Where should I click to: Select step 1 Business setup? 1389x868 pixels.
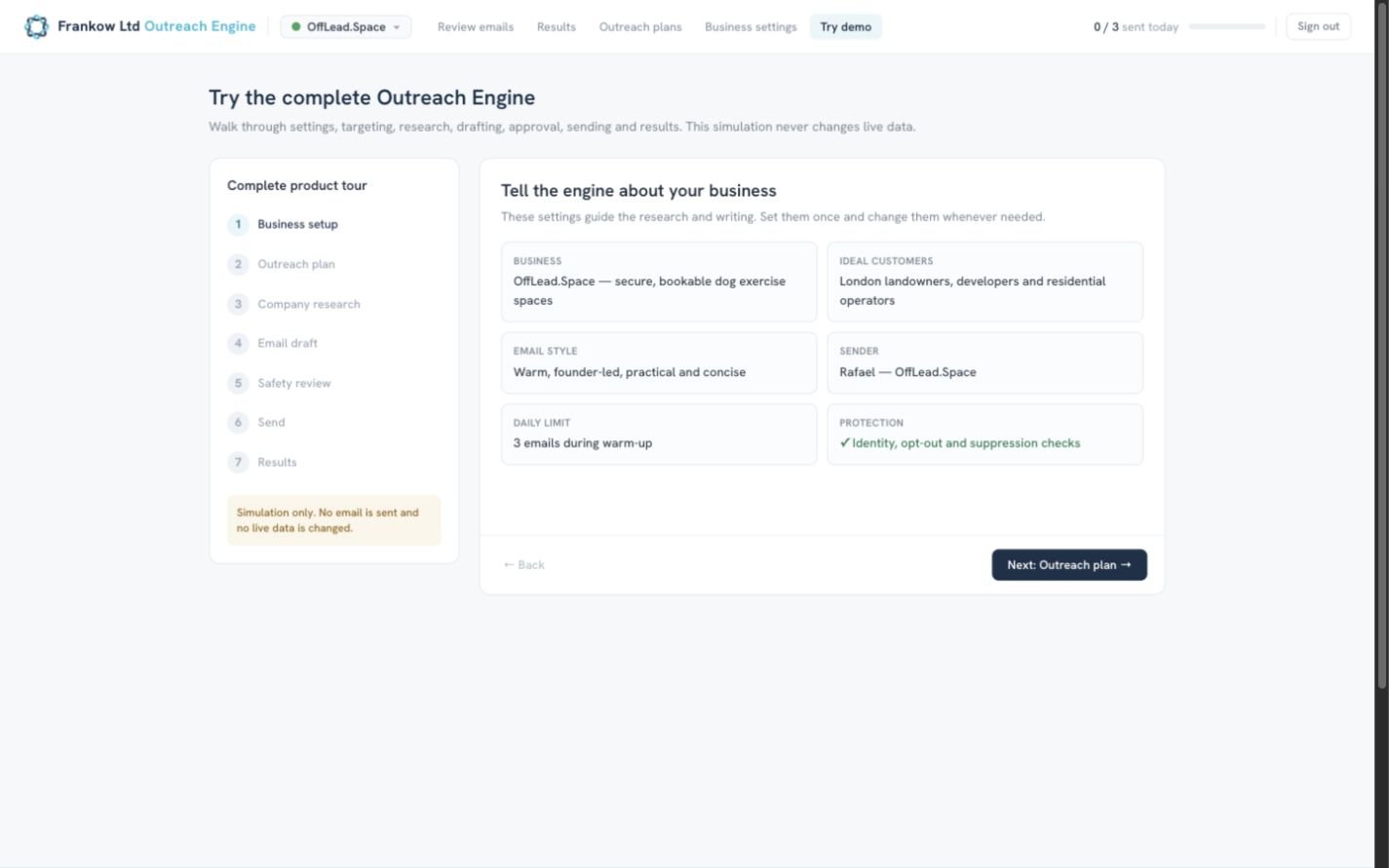[x=284, y=224]
